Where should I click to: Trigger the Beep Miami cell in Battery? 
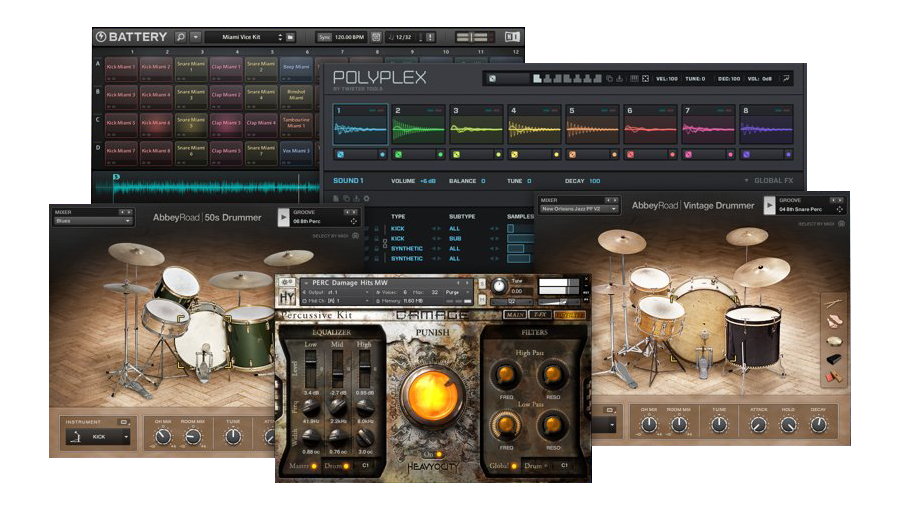click(x=296, y=68)
